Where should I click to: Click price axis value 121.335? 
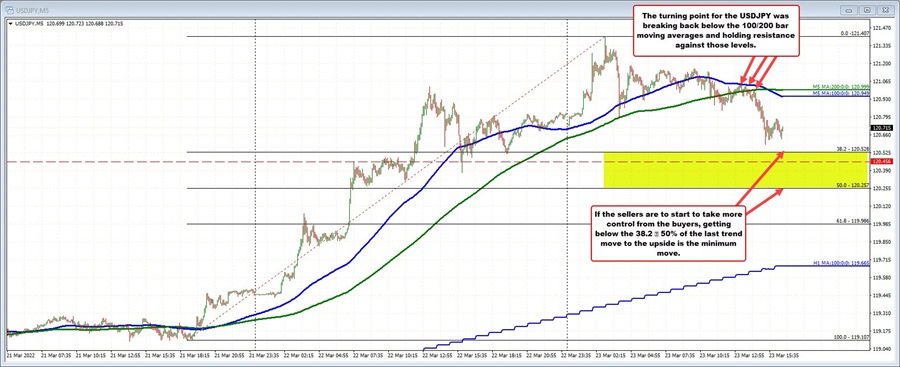[x=882, y=45]
